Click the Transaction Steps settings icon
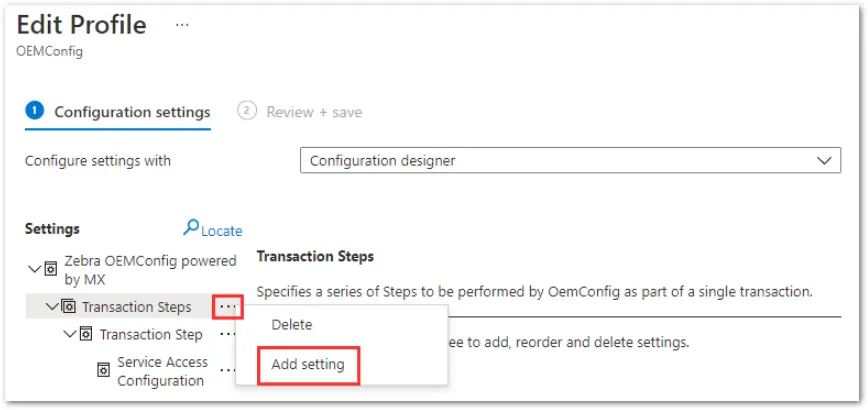 [68, 307]
